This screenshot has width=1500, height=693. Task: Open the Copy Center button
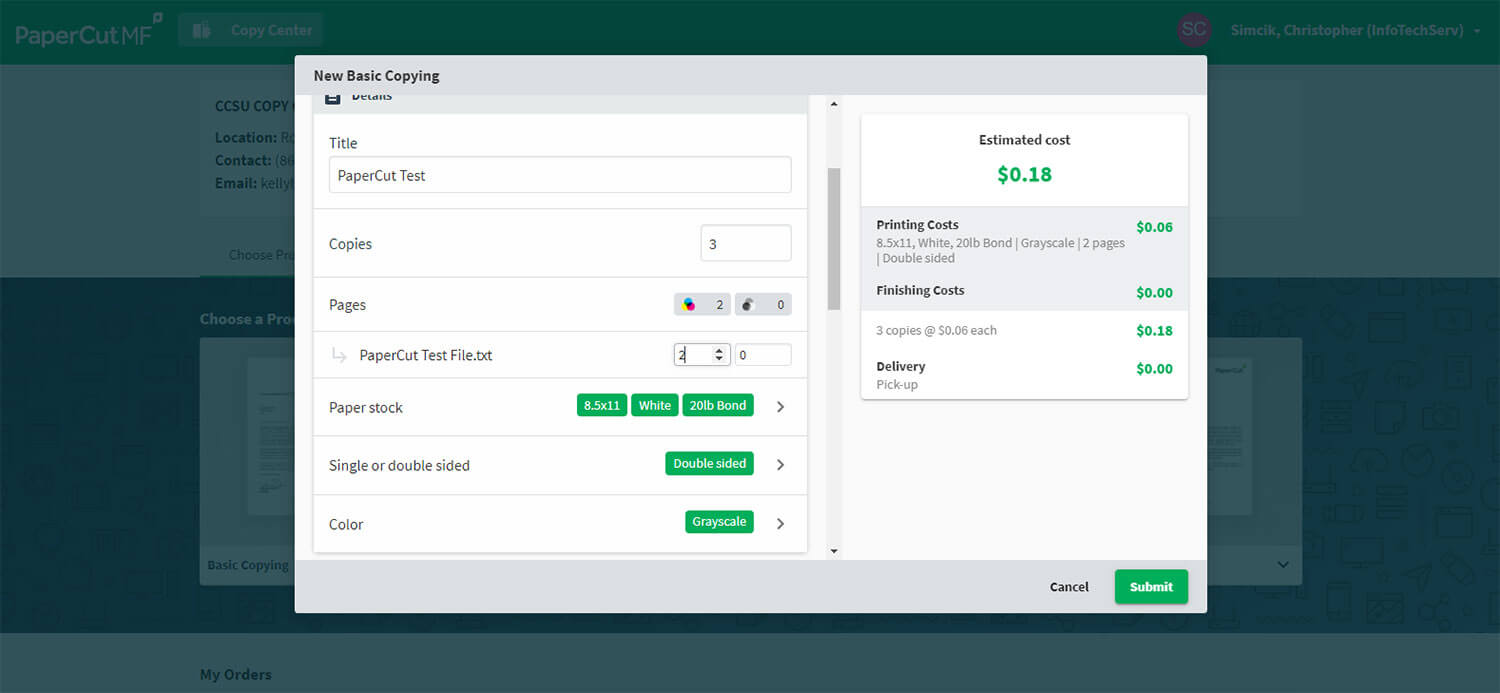point(251,30)
